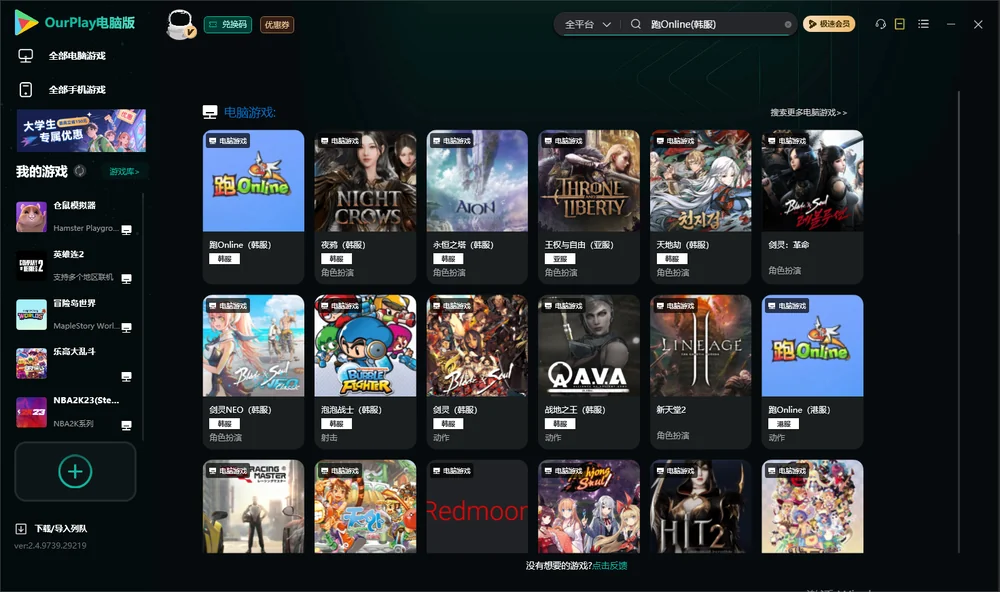Viewport: 1000px width, 592px height.
Task: Clear the search box text
Action: click(788, 25)
